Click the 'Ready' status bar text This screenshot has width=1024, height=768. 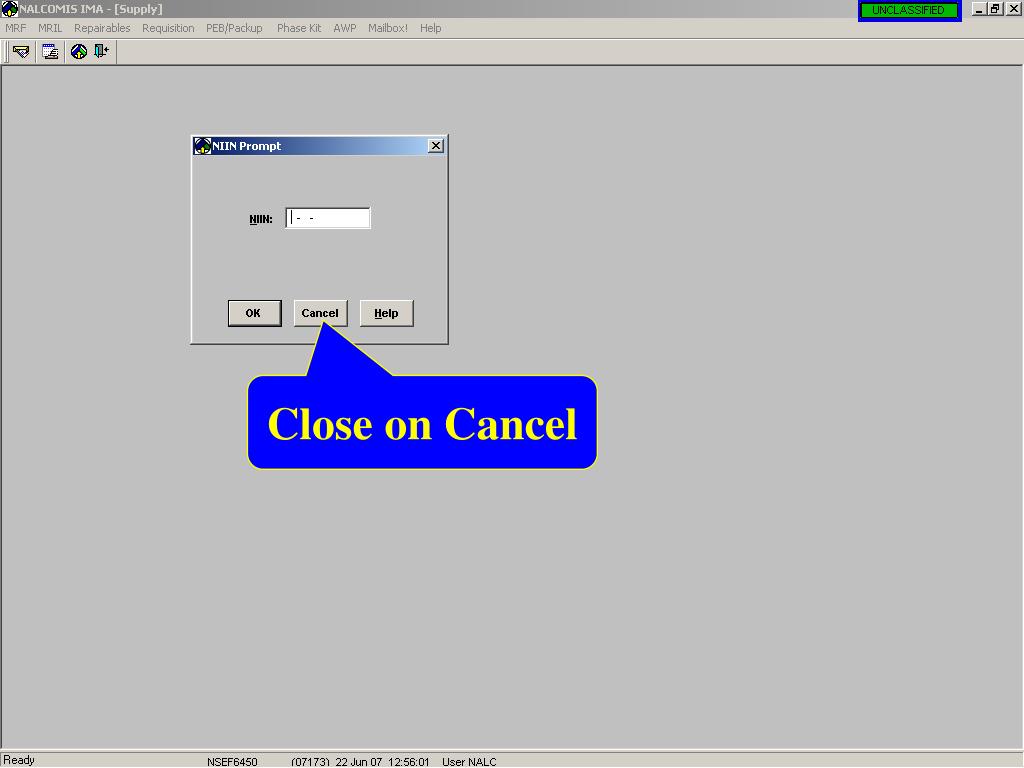point(19,760)
